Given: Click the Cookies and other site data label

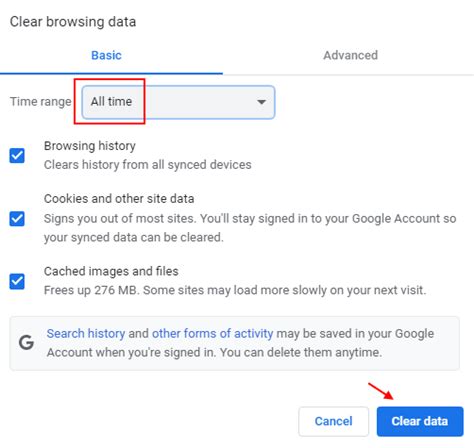Looking at the screenshot, I should (119, 199).
